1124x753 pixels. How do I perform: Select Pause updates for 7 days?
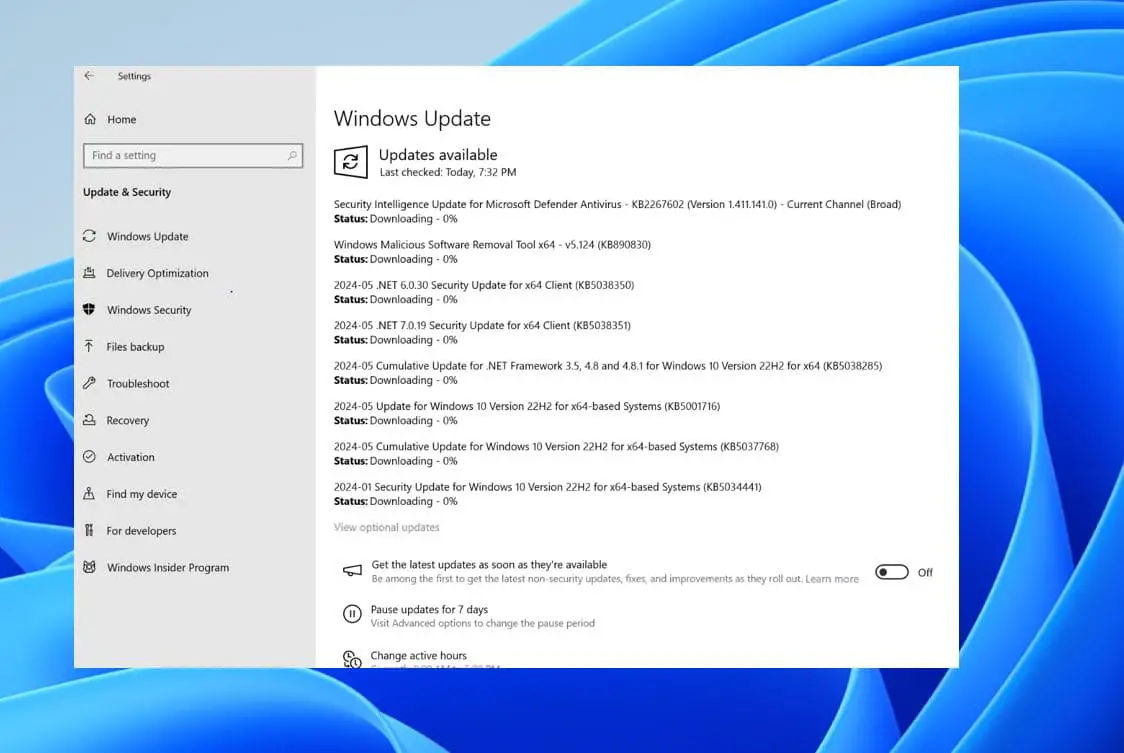pyautogui.click(x=429, y=609)
